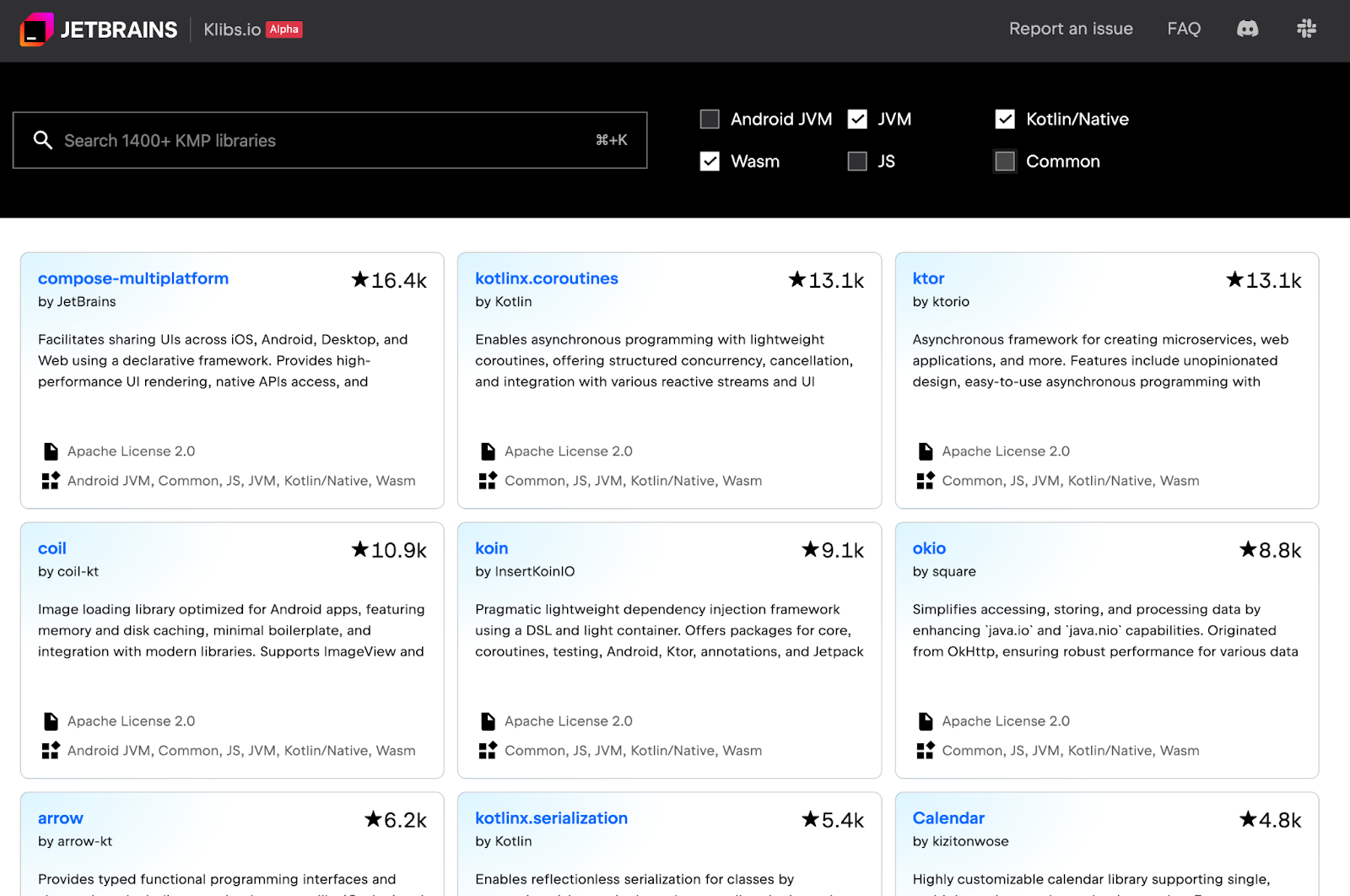Image resolution: width=1350 pixels, height=896 pixels.
Task: Click the ktor star icon
Action: pos(1235,279)
